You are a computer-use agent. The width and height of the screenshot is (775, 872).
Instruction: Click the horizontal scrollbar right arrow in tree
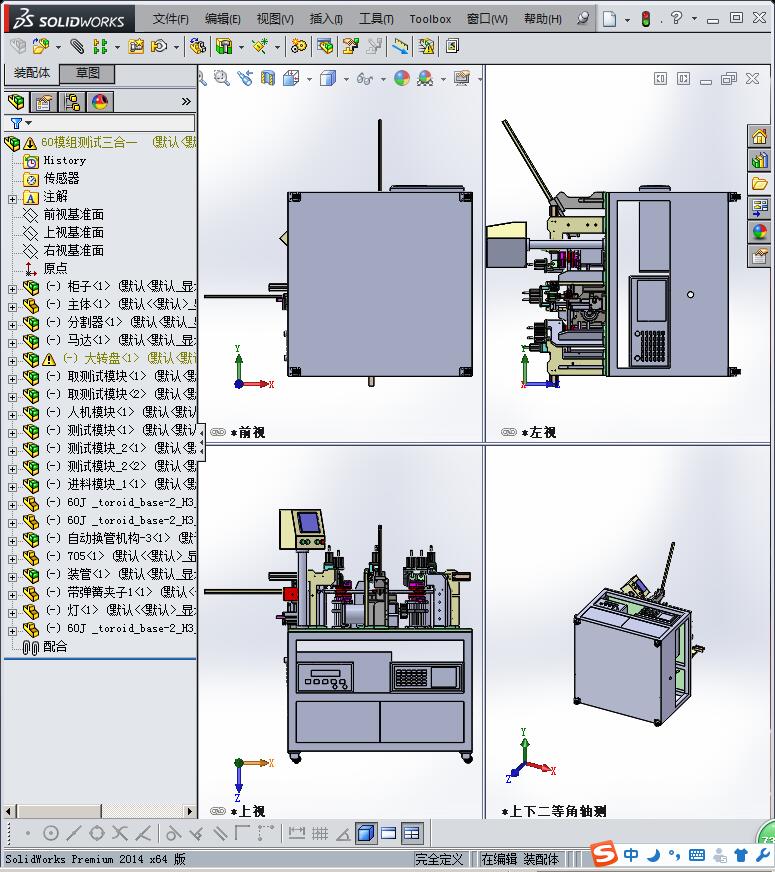190,811
